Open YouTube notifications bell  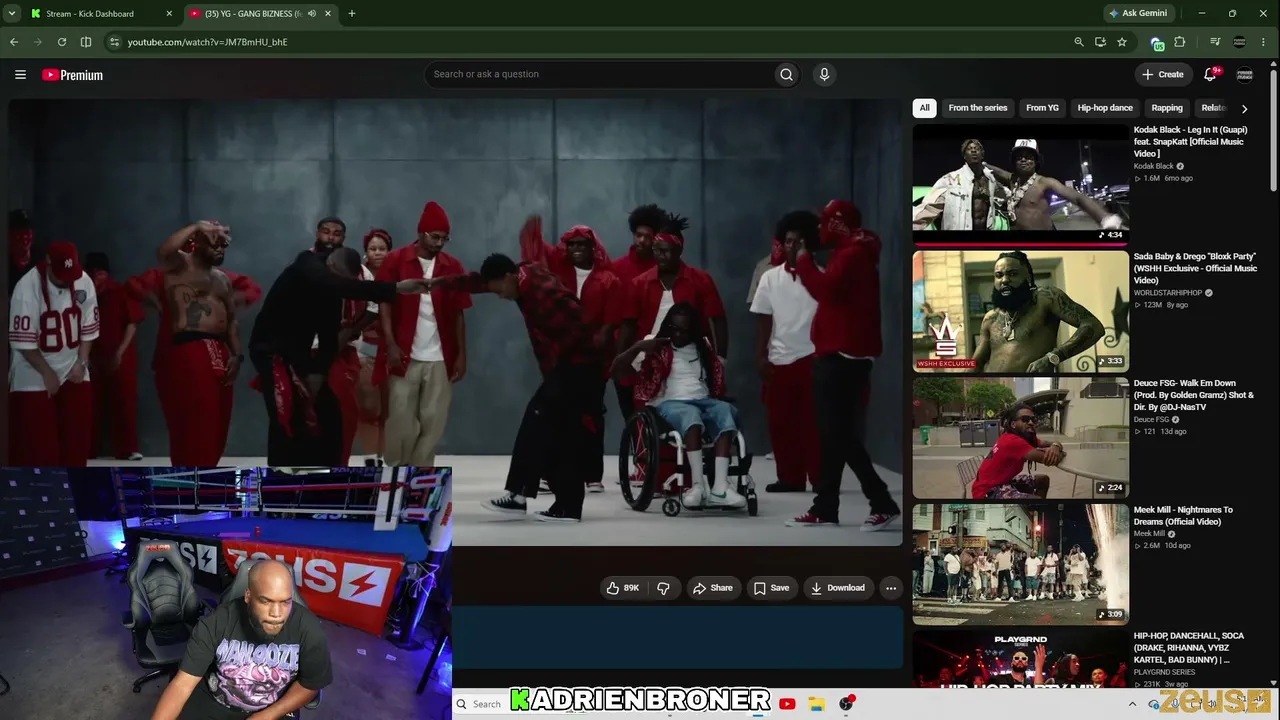click(x=1210, y=74)
